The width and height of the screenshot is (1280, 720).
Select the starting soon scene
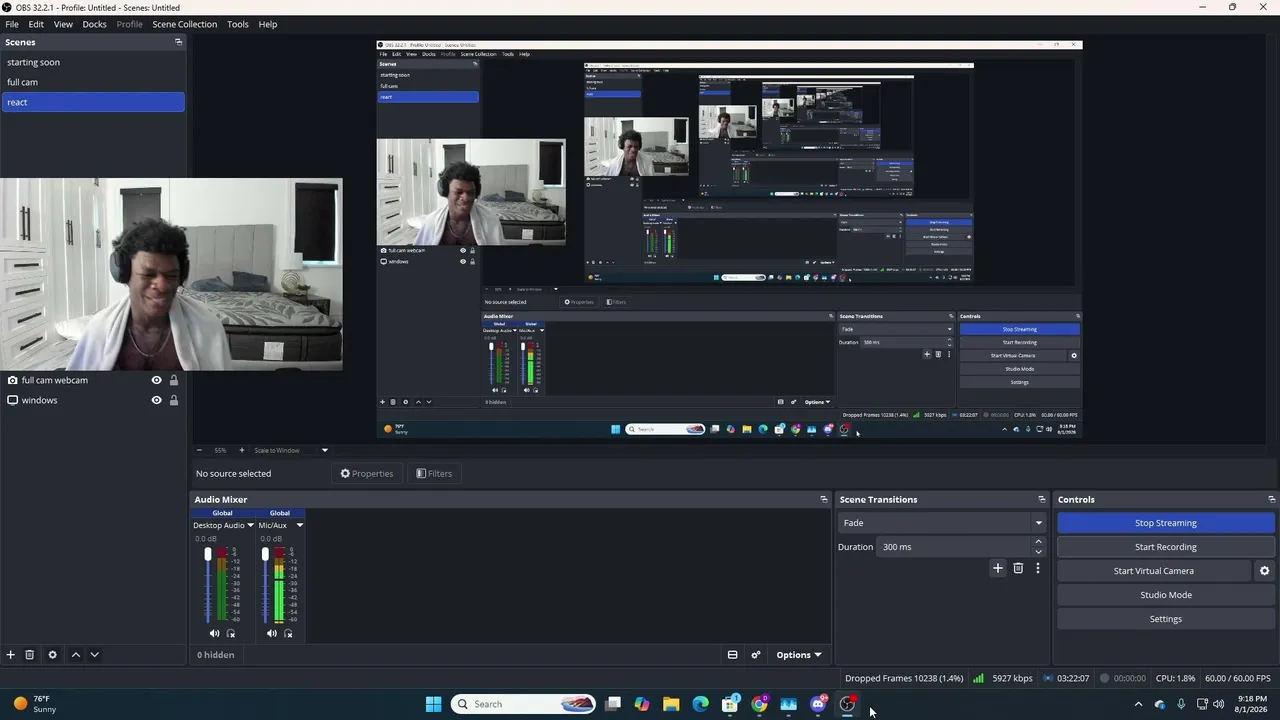[x=93, y=62]
